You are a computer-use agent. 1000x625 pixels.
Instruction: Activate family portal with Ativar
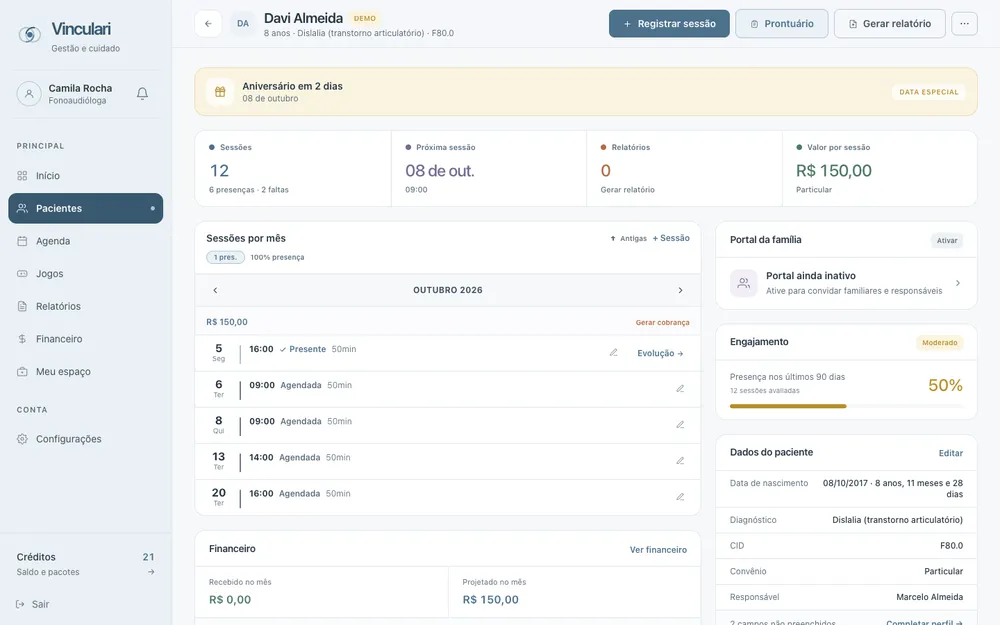coord(946,240)
